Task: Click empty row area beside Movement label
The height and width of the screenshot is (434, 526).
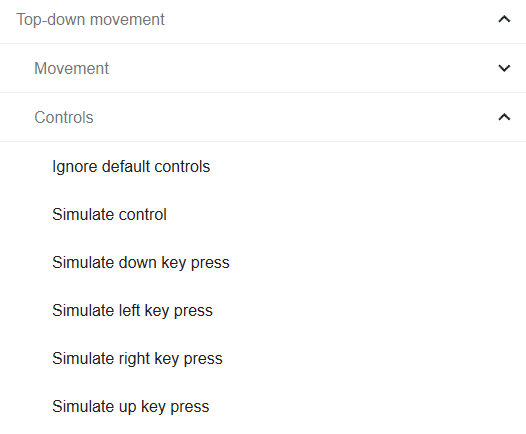Action: tap(302, 68)
